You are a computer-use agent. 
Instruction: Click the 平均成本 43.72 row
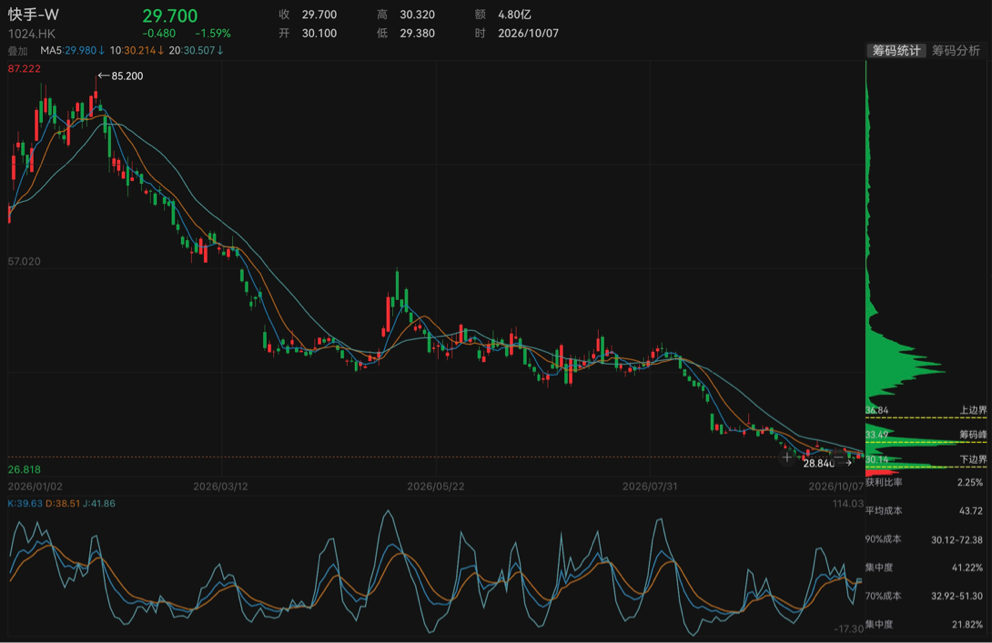pos(924,511)
